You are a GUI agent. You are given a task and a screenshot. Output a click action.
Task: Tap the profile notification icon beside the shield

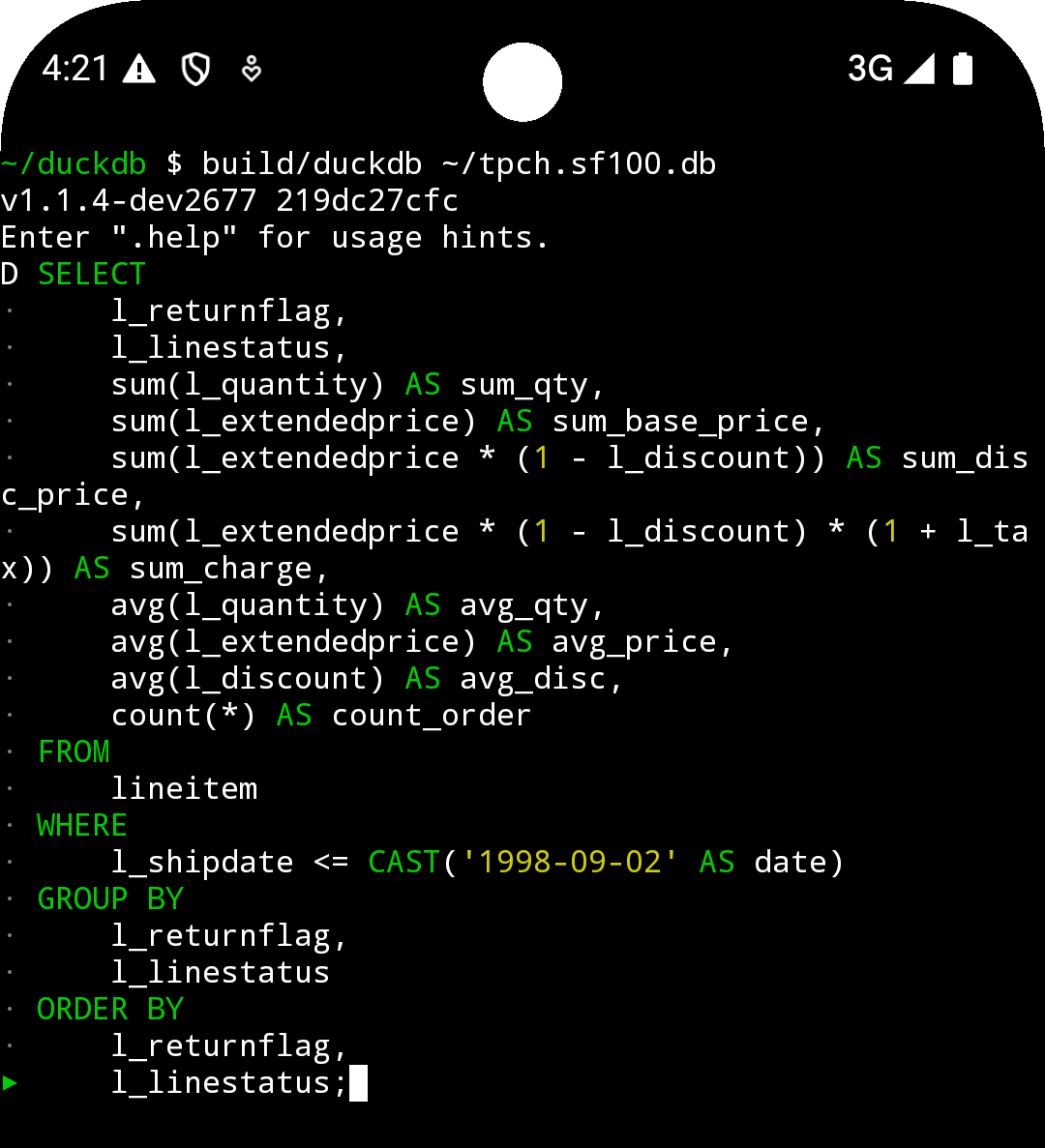[x=251, y=69]
